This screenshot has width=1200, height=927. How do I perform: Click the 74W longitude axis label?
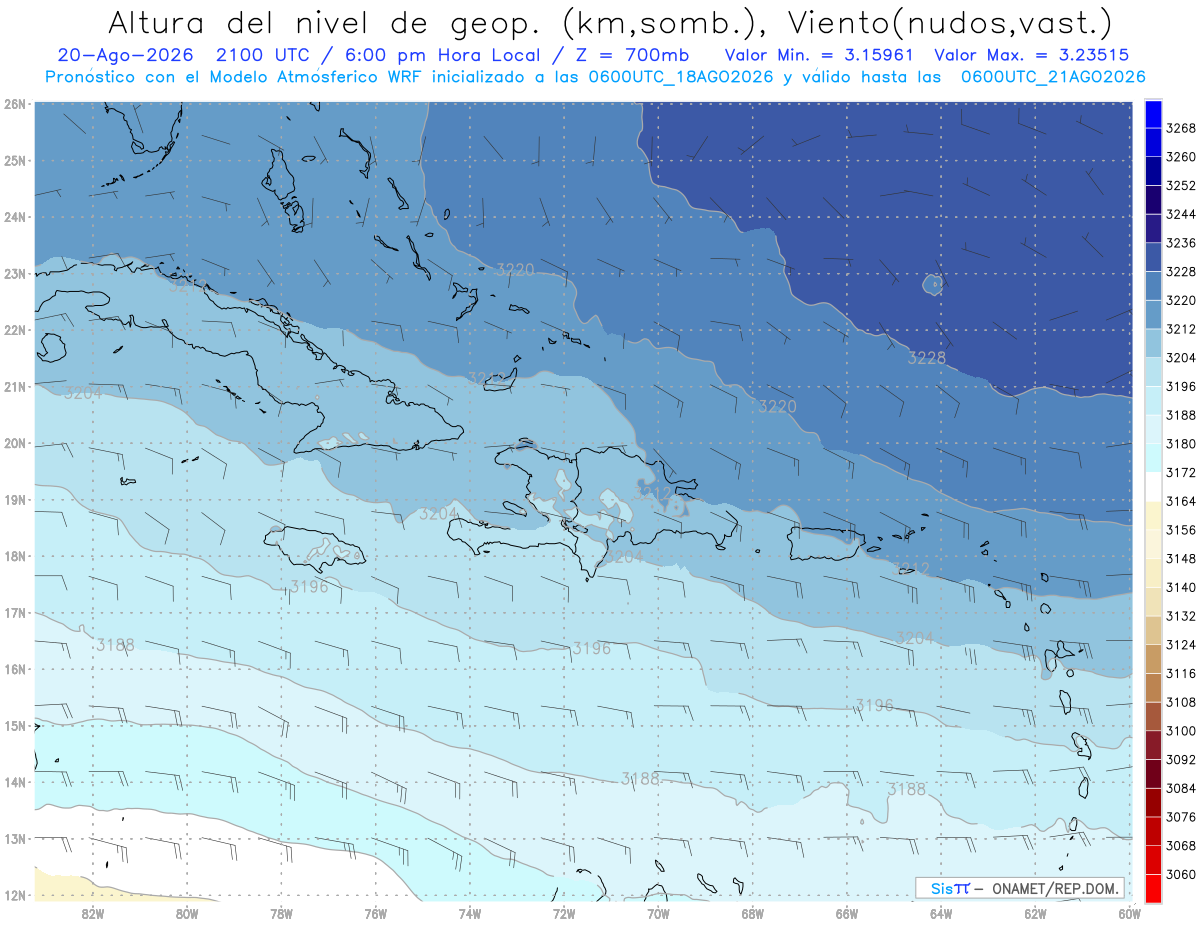click(x=470, y=914)
